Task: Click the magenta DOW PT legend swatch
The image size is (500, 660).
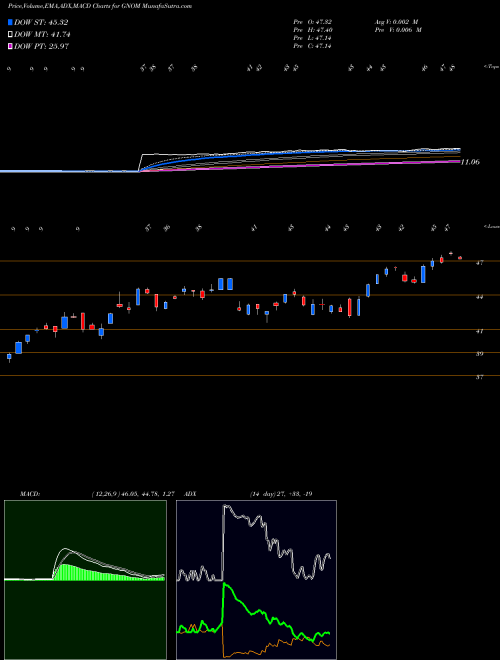Action: 11,46
